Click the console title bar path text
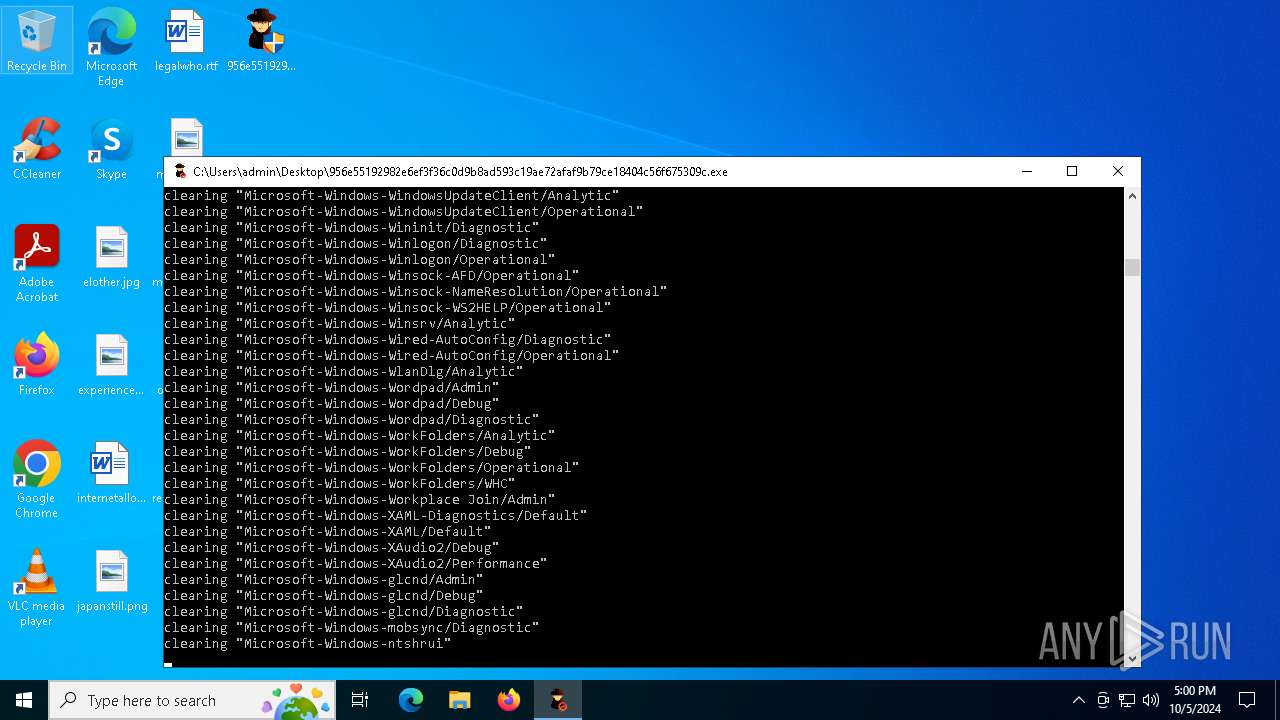1280x720 pixels. coord(460,172)
